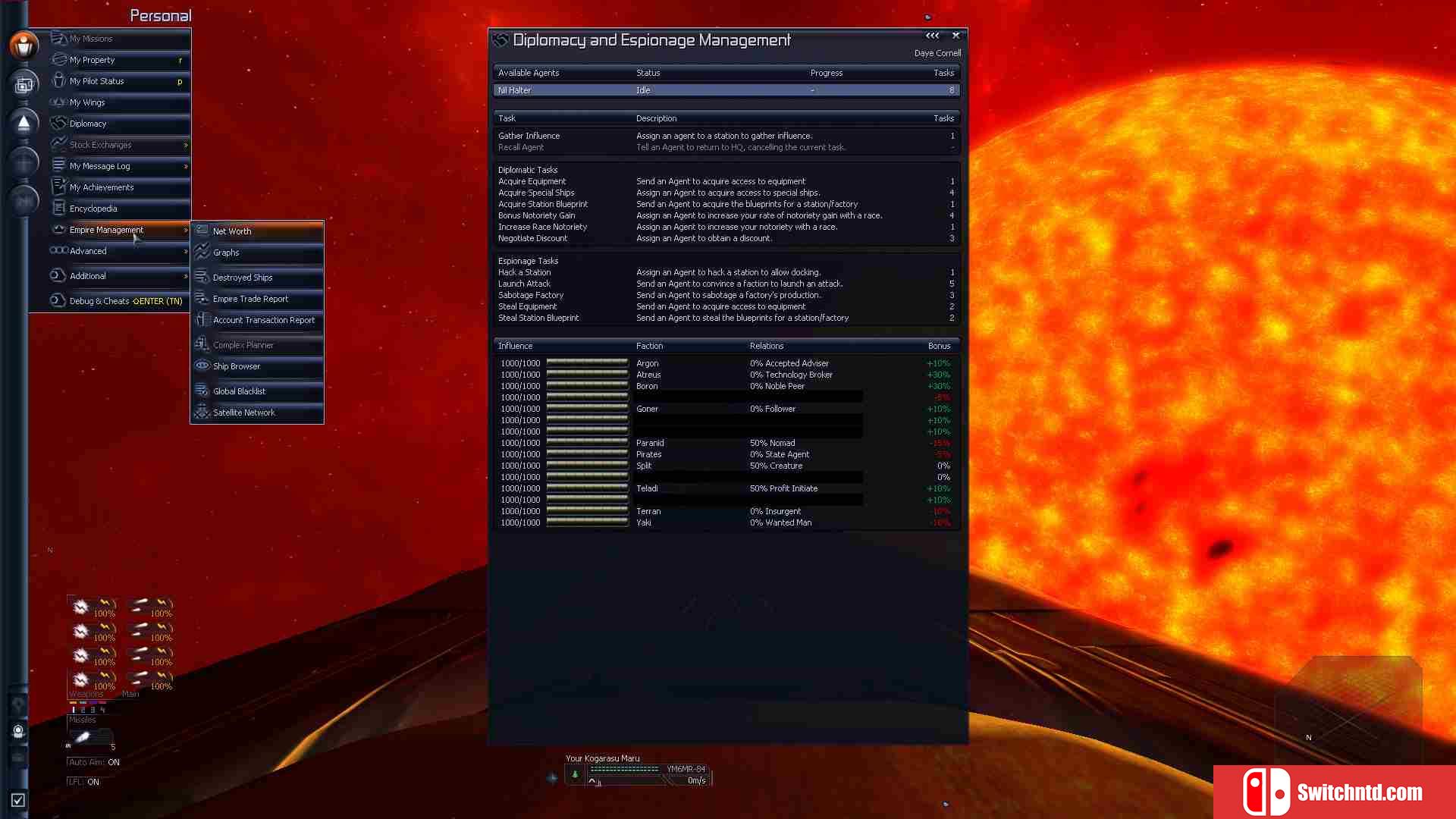Click the My Achievements icon
1456x819 pixels.
click(59, 187)
